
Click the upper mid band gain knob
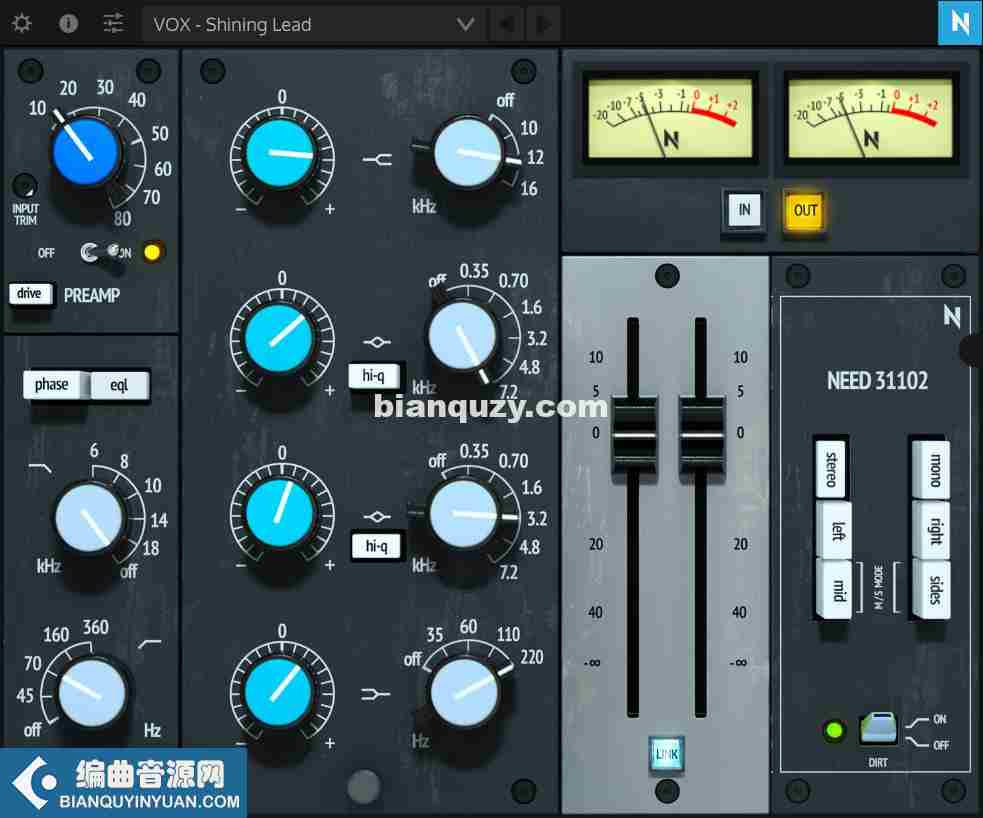(x=280, y=337)
